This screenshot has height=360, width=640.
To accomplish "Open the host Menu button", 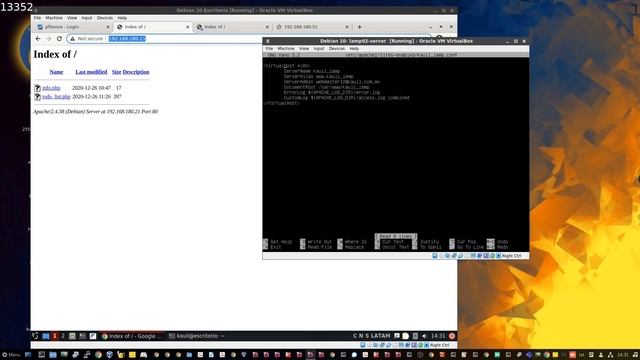I will (11, 355).
